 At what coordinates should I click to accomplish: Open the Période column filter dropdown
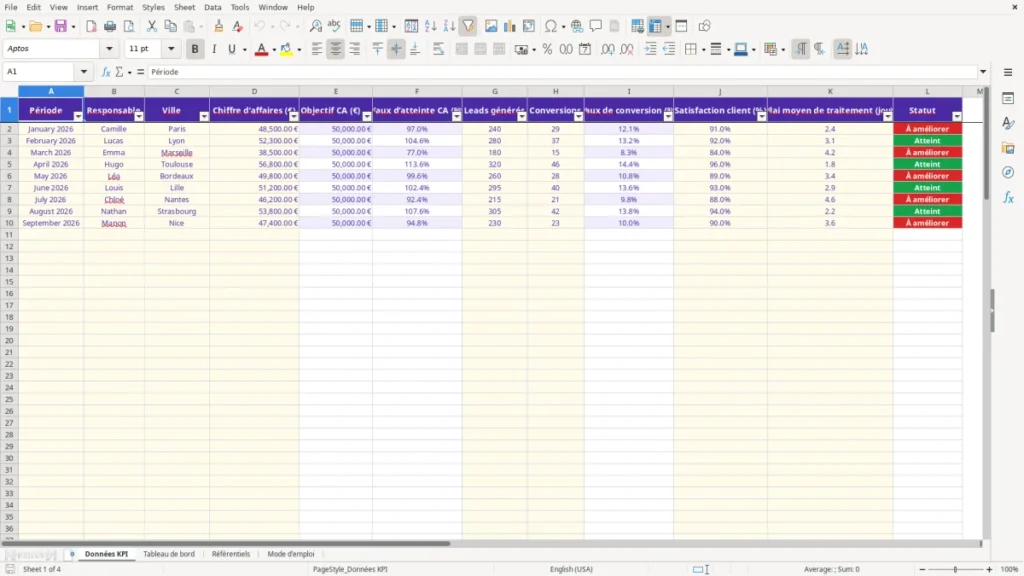pyautogui.click(x=78, y=116)
